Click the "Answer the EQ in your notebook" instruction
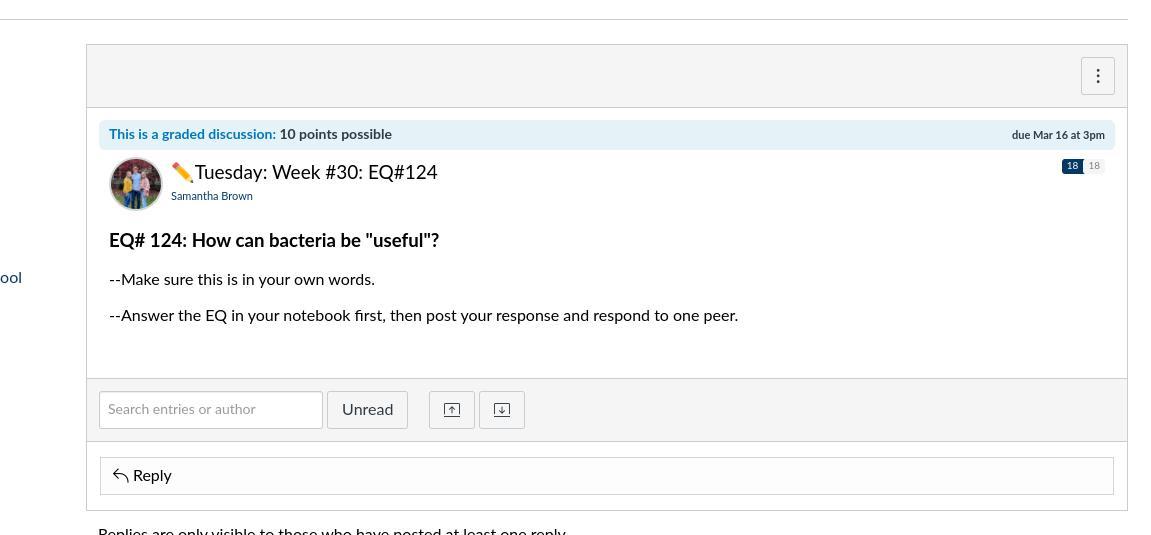The height and width of the screenshot is (535, 1151). coord(423,316)
